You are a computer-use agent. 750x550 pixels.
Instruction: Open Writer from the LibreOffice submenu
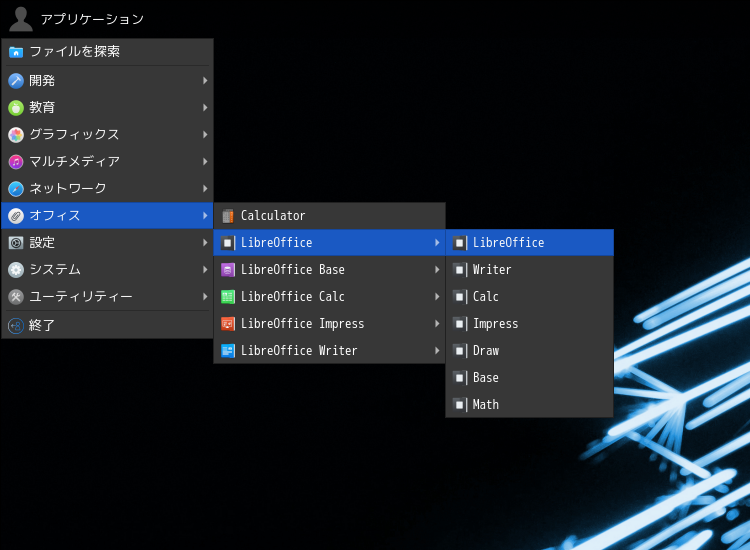(x=529, y=270)
